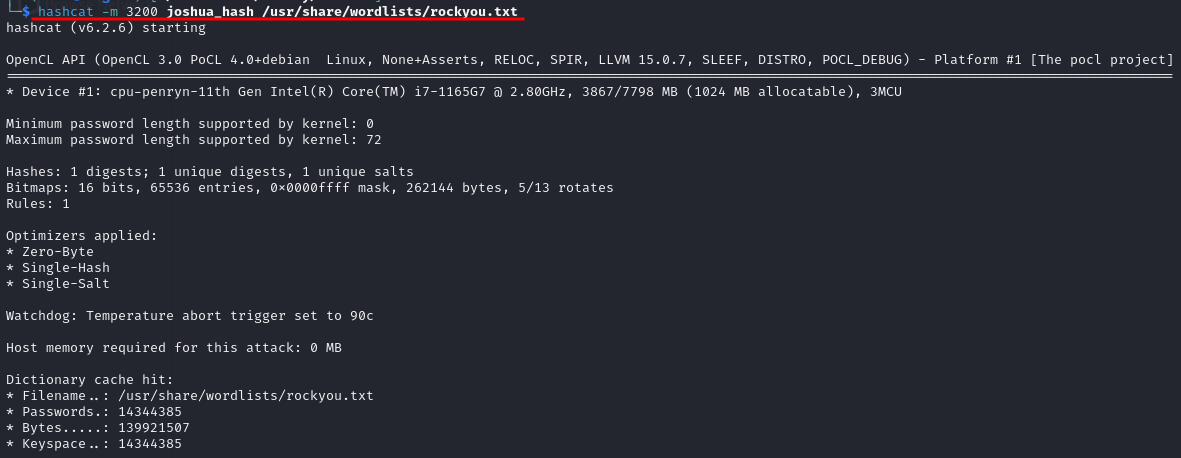Click the Hashes digests line
This screenshot has height=458, width=1181.
209,172
